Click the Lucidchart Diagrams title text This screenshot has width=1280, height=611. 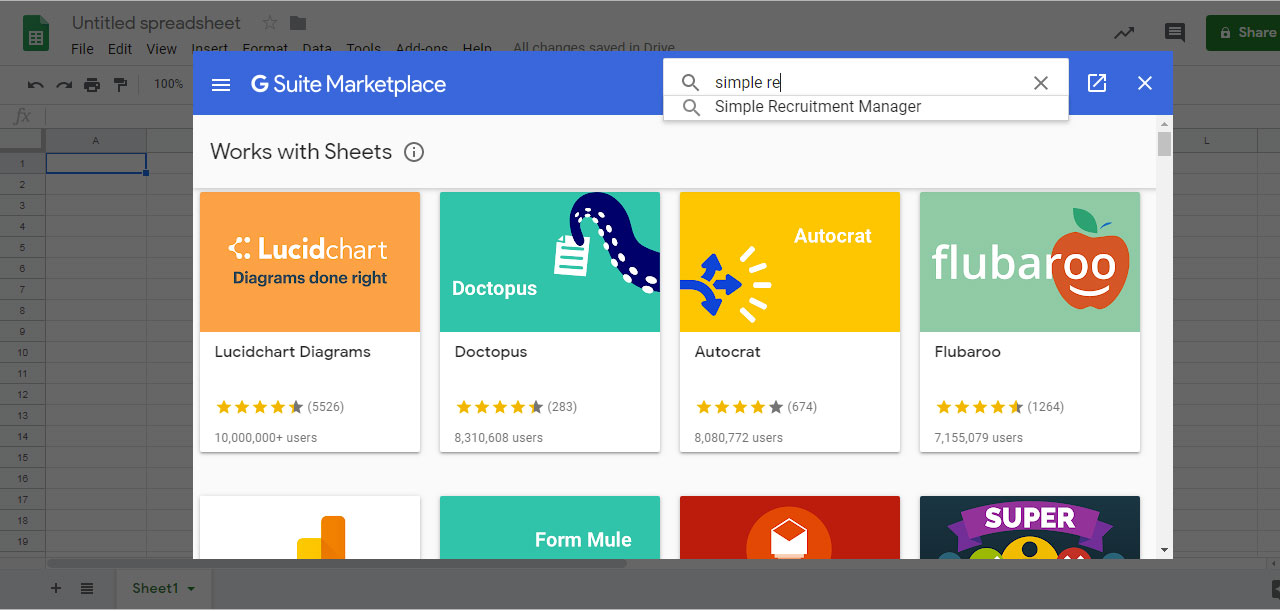(293, 352)
